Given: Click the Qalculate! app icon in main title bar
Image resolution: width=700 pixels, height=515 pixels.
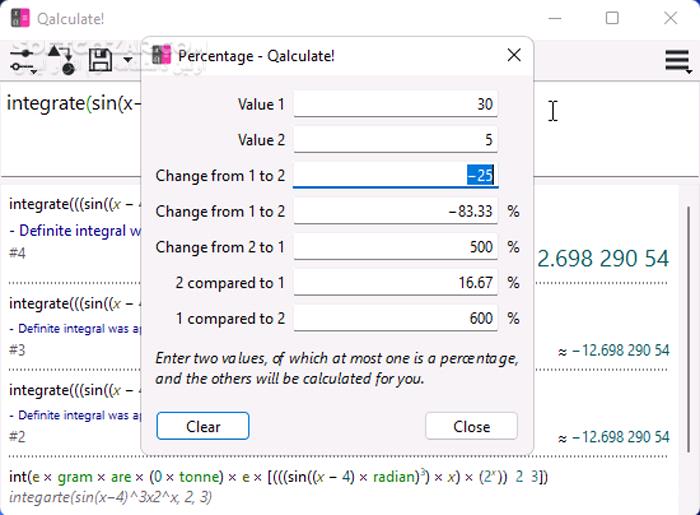Looking at the screenshot, I should (20, 18).
